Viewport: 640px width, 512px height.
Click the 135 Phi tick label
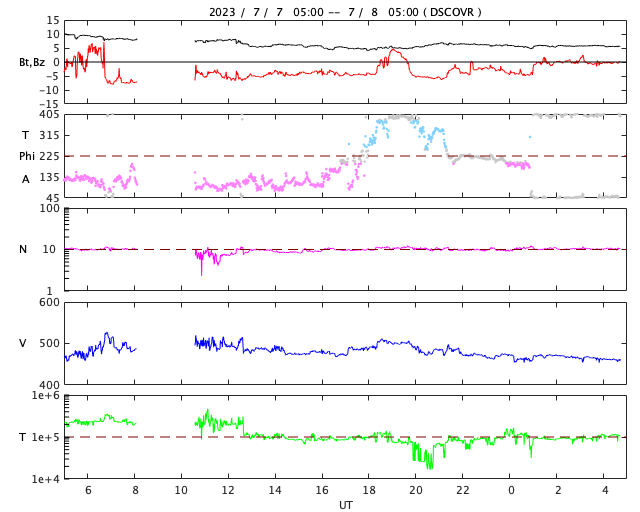click(49, 177)
